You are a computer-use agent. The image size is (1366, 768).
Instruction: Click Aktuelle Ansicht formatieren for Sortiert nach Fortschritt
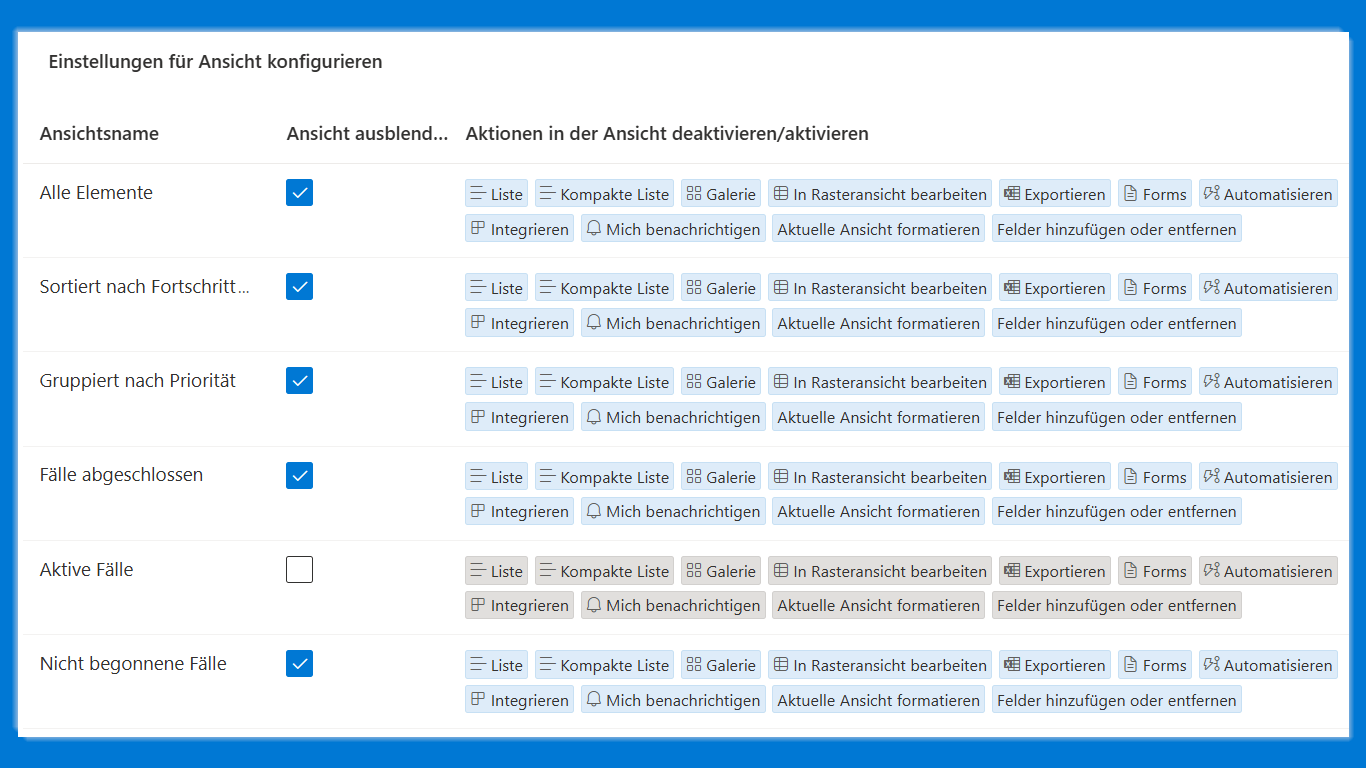pos(878,323)
